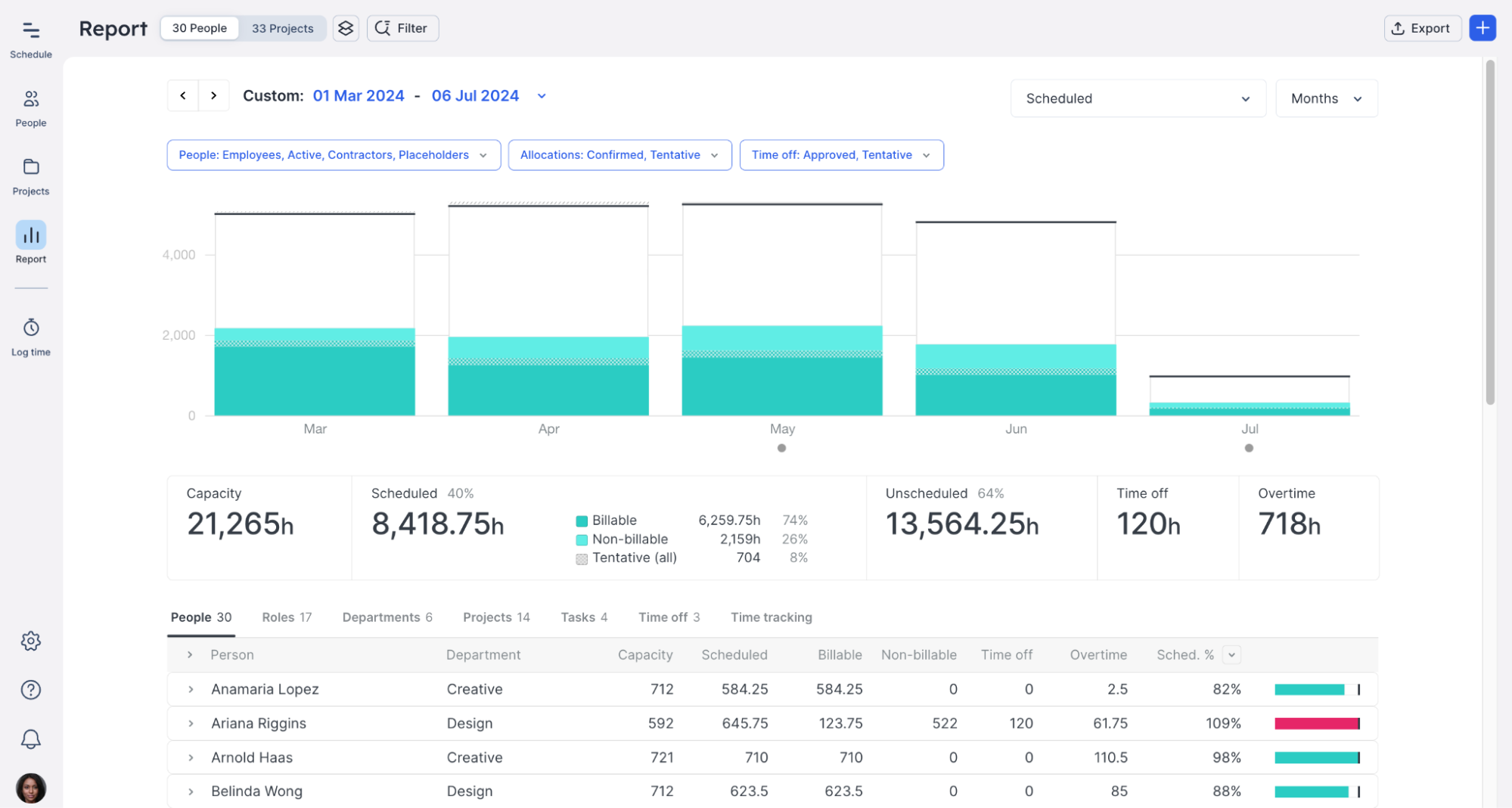Open the Log time stopwatch icon
Viewport: 1512px width, 808px height.
(31, 328)
